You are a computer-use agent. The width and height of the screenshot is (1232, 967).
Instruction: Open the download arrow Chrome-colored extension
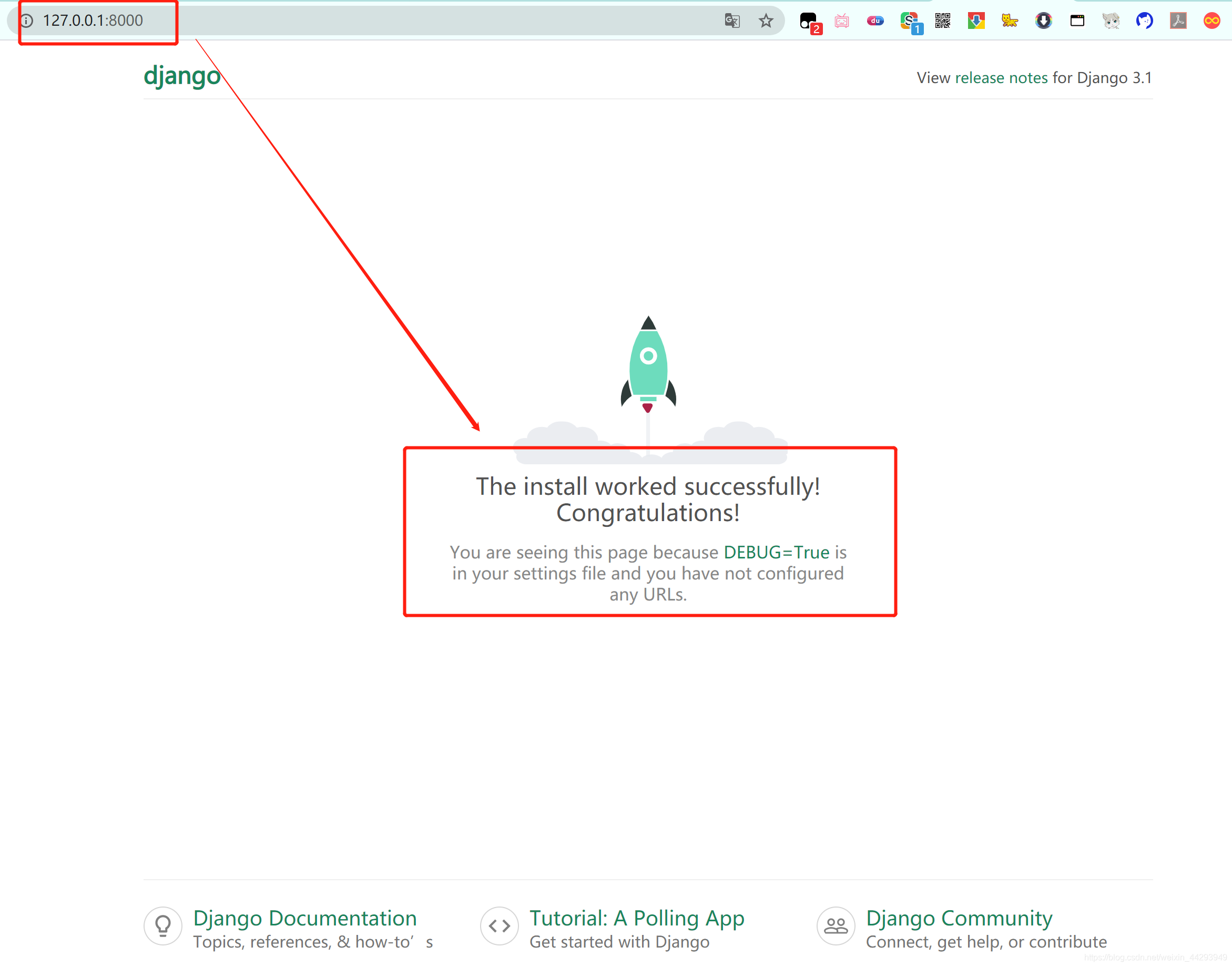(976, 21)
